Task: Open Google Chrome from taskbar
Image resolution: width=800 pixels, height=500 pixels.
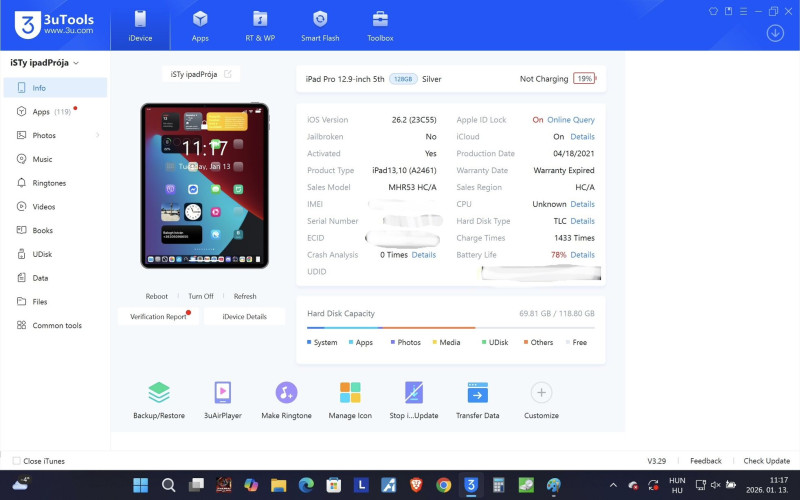Action: point(443,485)
